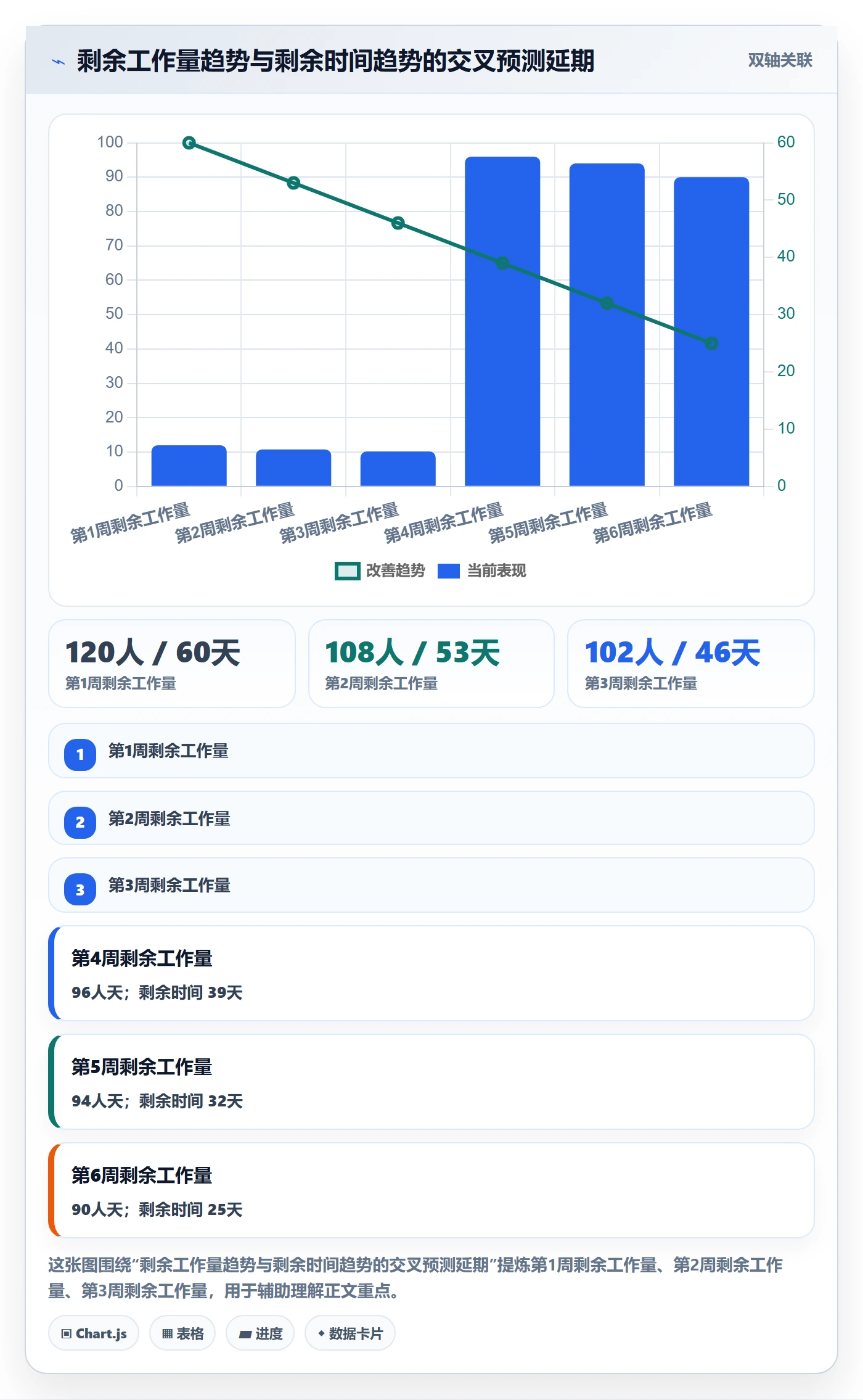Click the 120人 / 60天 stat value
This screenshot has height=1400, width=863.
click(153, 653)
